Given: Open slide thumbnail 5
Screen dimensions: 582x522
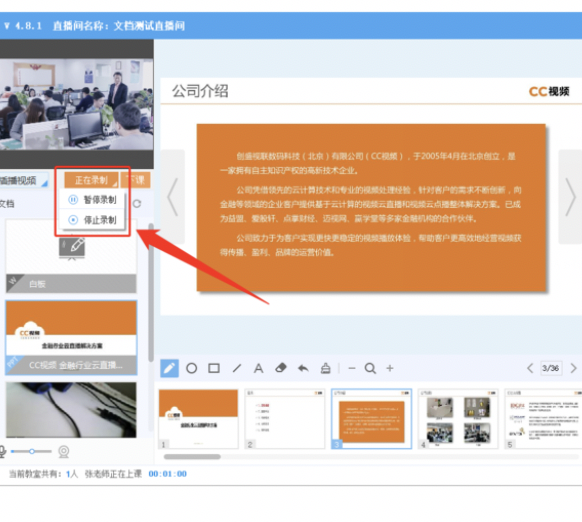Looking at the screenshot, I should tap(543, 419).
